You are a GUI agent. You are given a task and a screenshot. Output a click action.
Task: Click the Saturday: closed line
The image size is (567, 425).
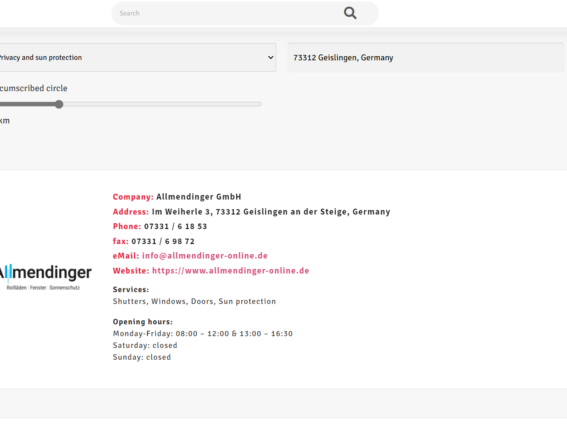coord(145,345)
